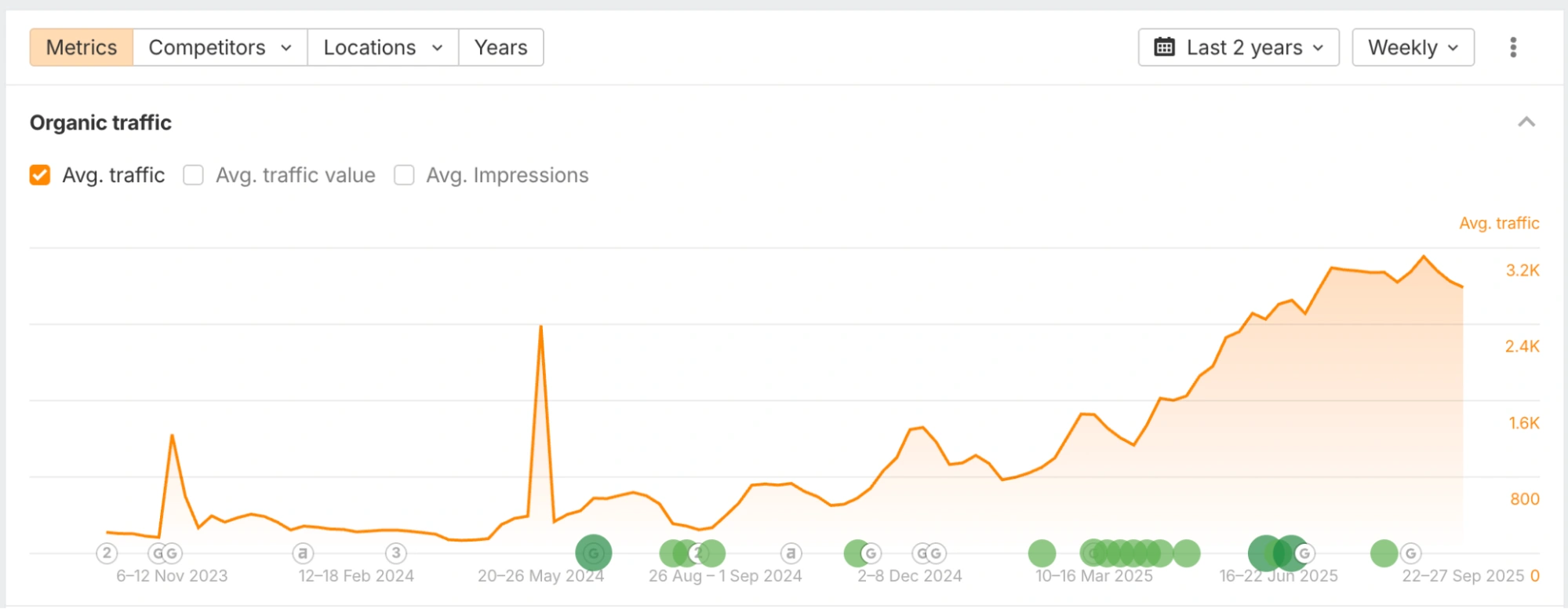Open the Last 2 years date dropdown
Image resolution: width=1568 pixels, height=609 pixels.
coord(1239,47)
